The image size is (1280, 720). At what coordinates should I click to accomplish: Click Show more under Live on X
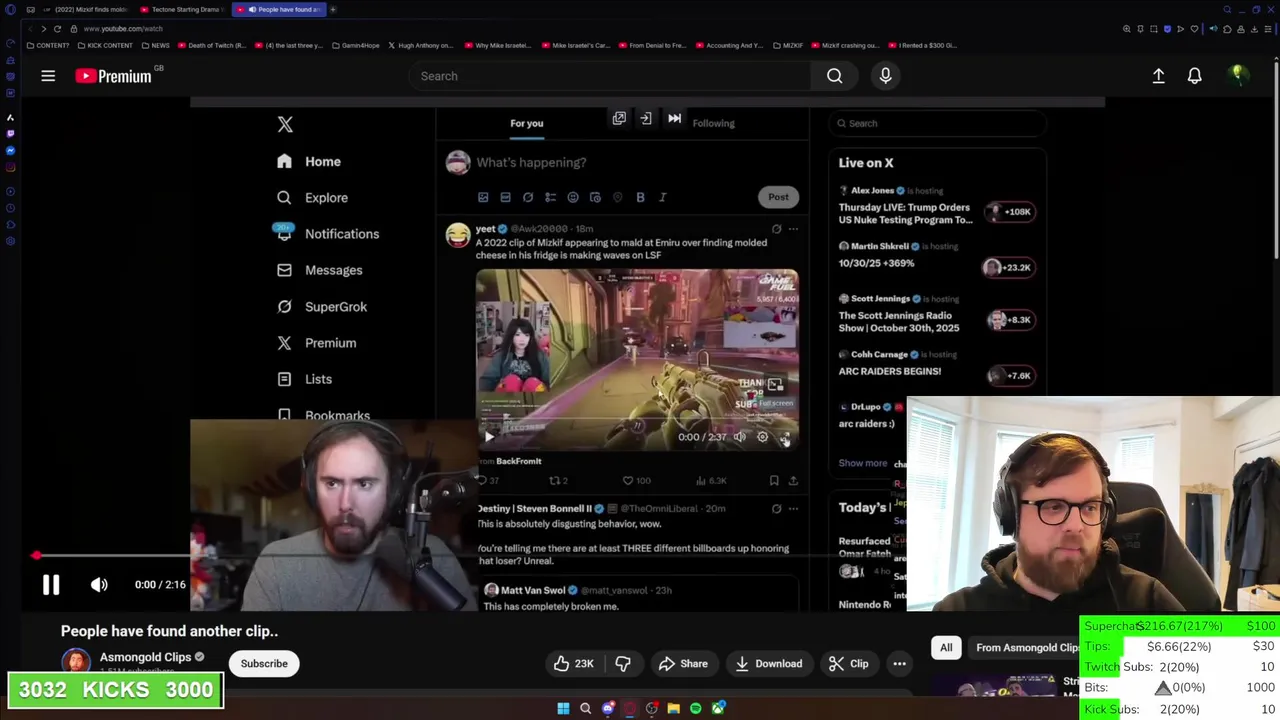click(x=862, y=463)
